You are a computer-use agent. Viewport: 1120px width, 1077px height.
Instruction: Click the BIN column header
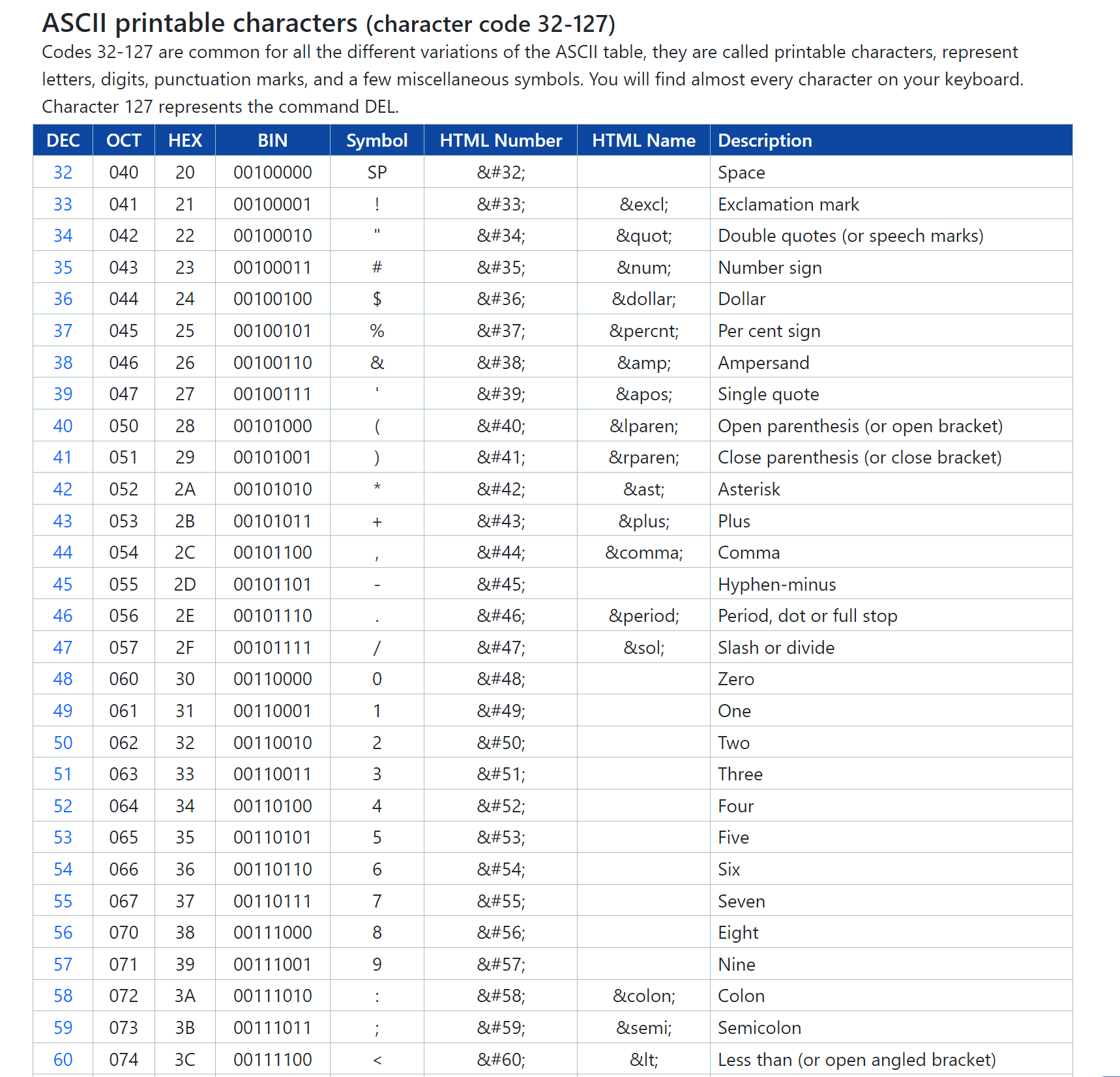(x=273, y=141)
